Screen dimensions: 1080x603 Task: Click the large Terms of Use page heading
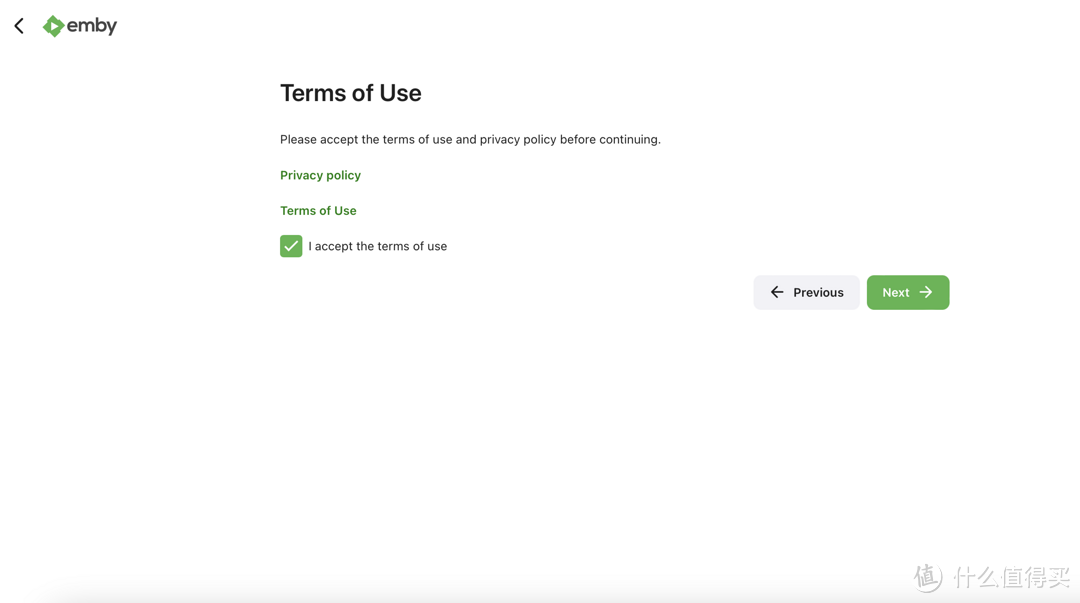tap(350, 93)
